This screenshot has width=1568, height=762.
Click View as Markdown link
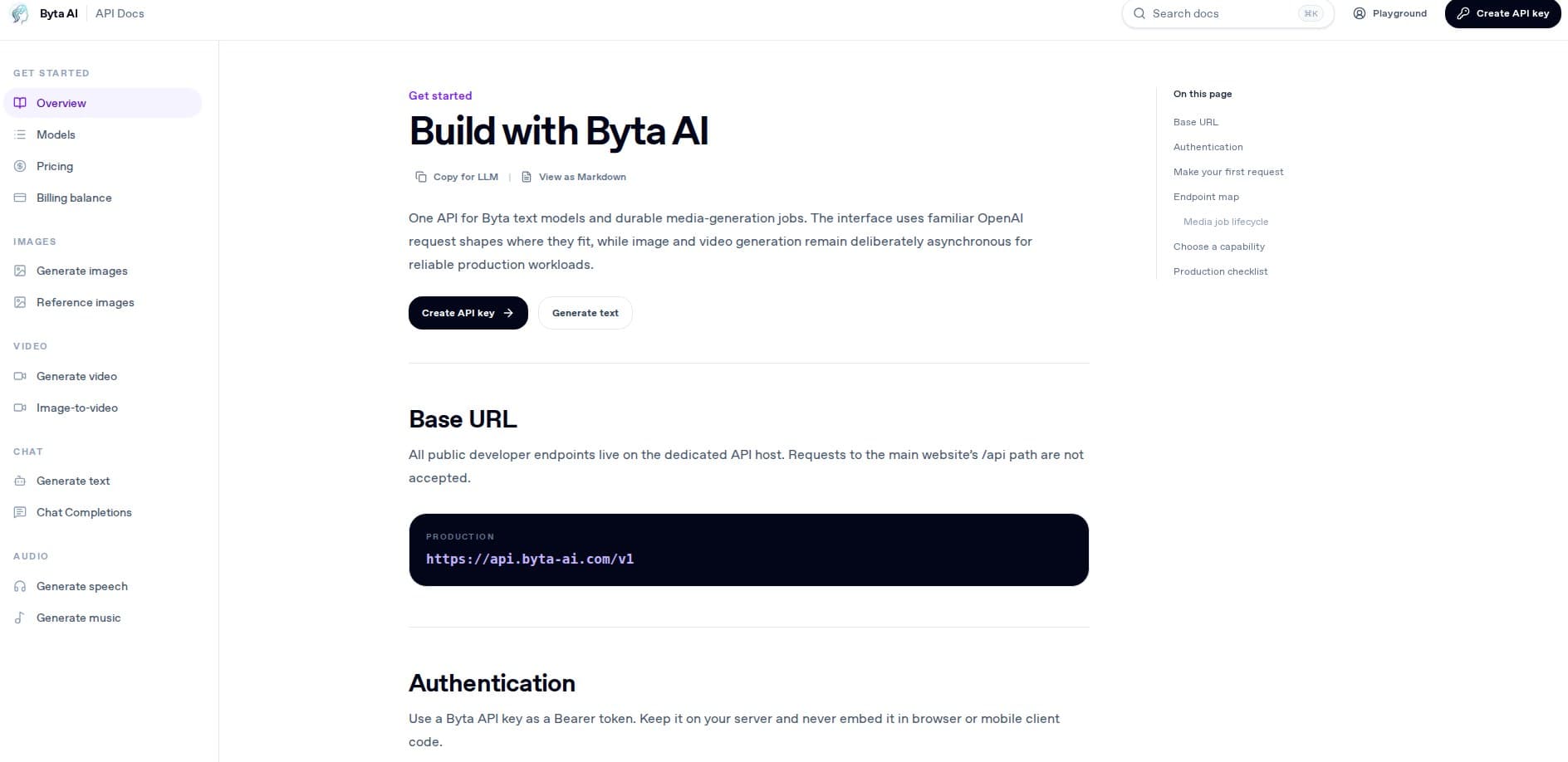pos(574,177)
